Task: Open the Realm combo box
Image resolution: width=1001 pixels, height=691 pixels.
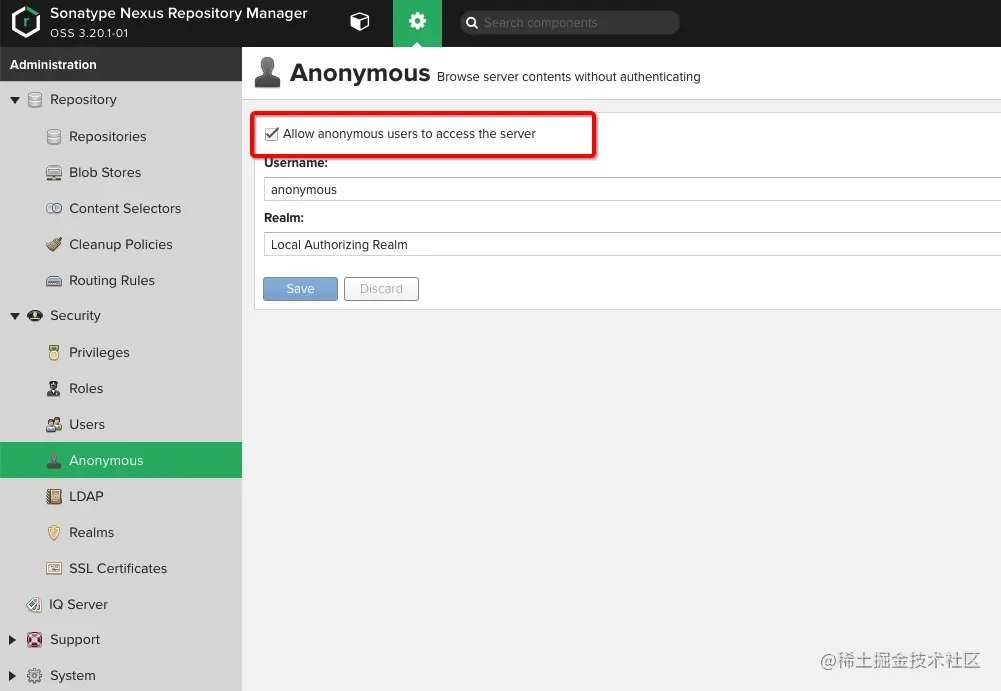Action: [632, 245]
